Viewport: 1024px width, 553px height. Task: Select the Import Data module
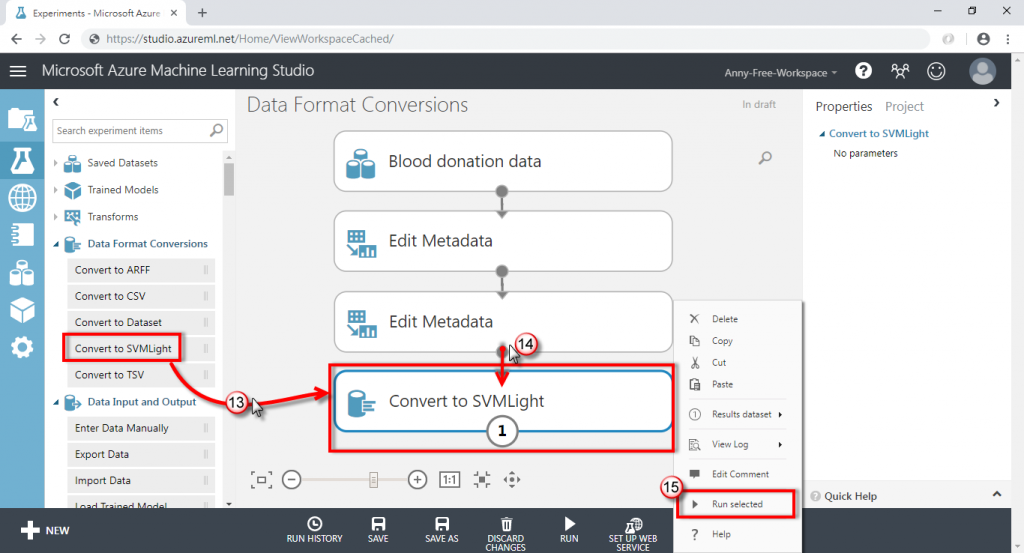[140, 480]
